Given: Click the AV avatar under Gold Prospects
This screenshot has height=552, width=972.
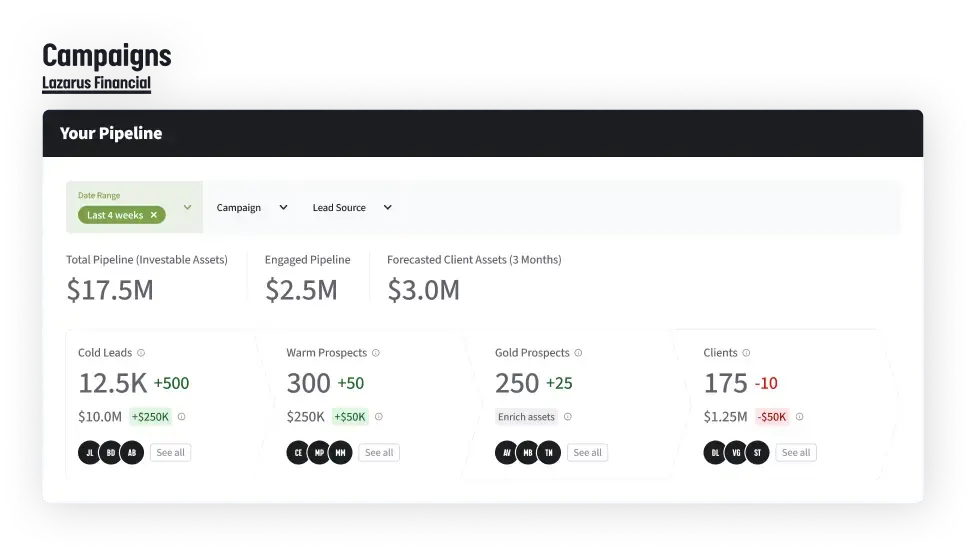Looking at the screenshot, I should pos(506,452).
